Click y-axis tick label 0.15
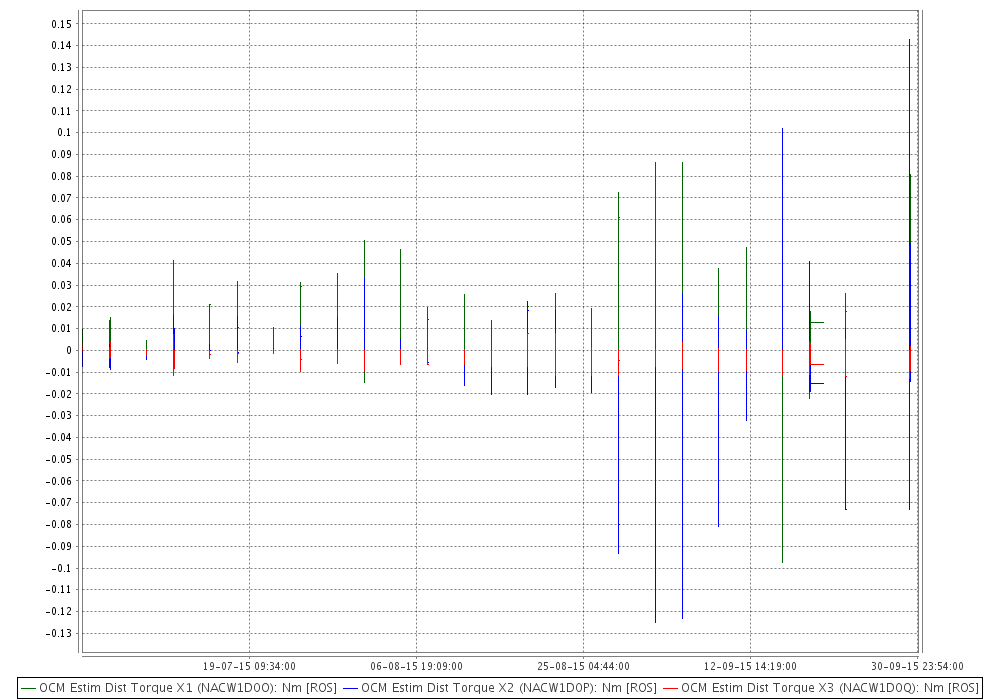Screen dimensions: 1000x700 tap(62, 24)
